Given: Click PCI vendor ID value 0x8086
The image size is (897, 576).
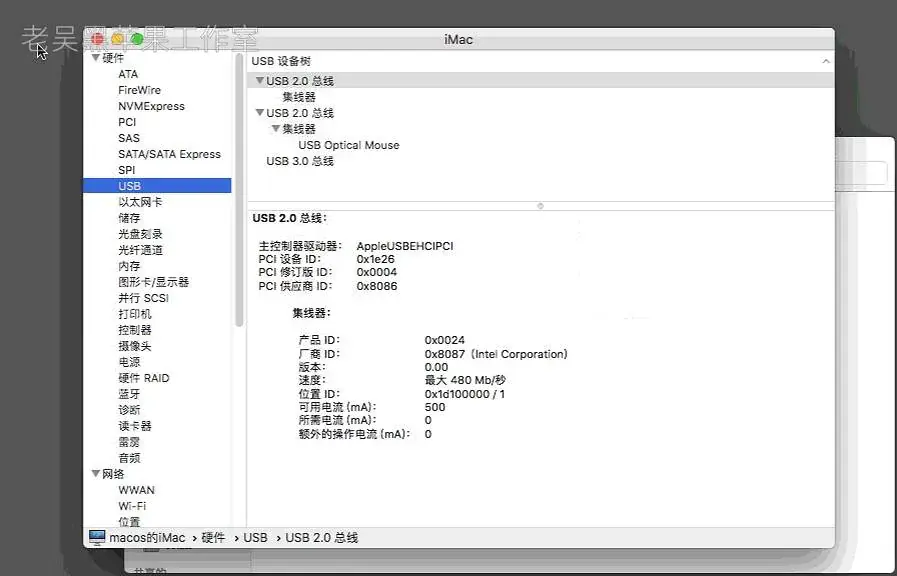Looking at the screenshot, I should pos(376,286).
